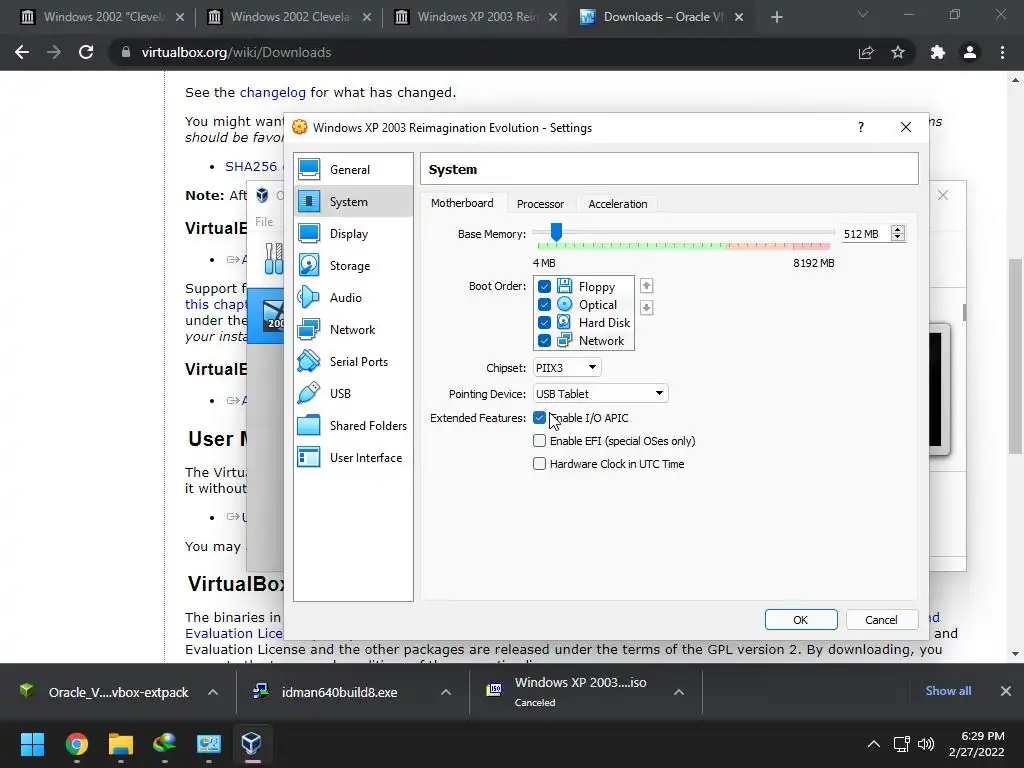
Task: Uncheck Optical in boot order
Action: [544, 304]
